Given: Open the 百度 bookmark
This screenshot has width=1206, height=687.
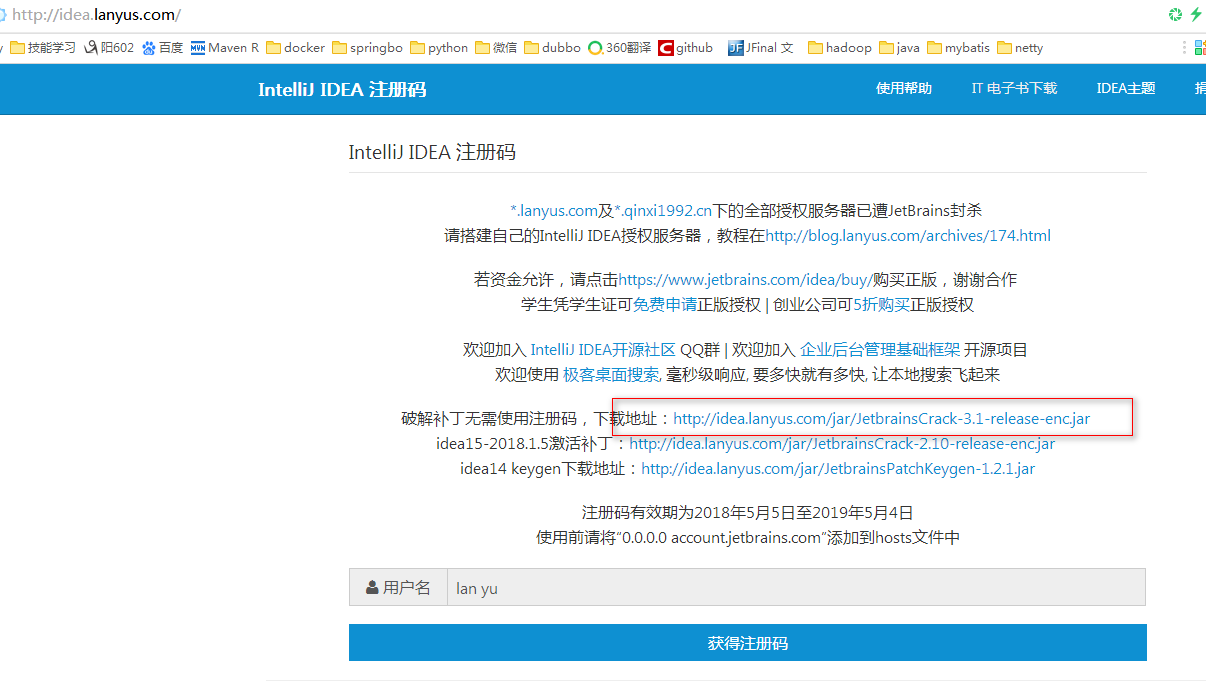Looking at the screenshot, I should coord(163,47).
